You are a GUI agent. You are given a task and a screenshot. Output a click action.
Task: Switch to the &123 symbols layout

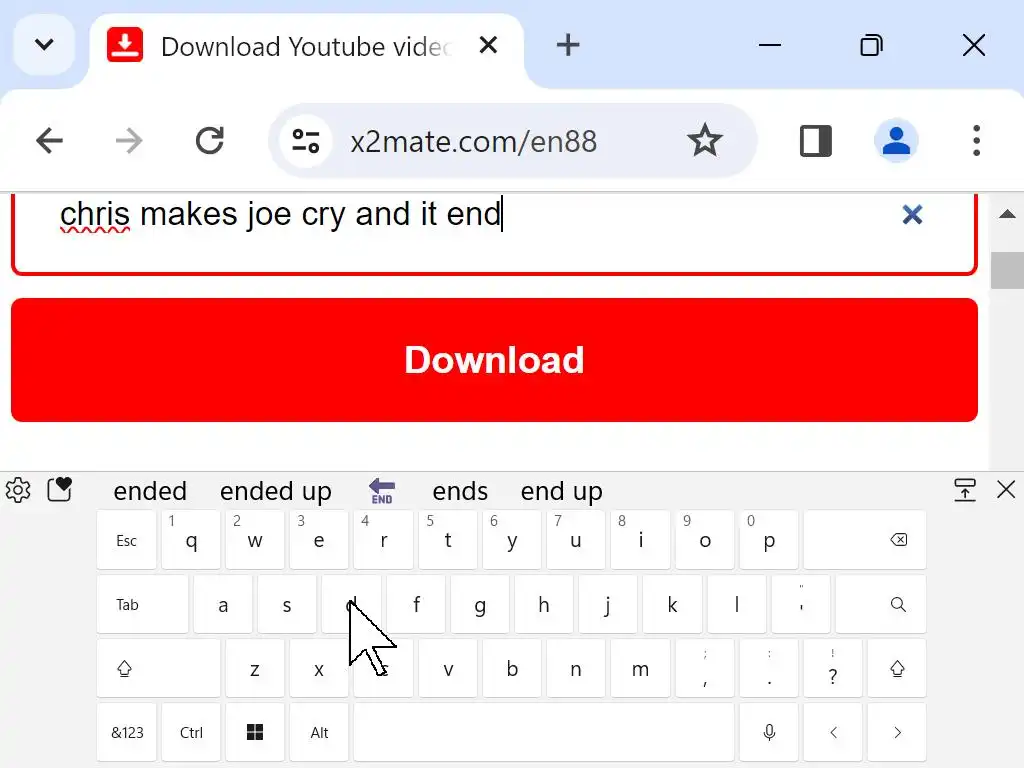127,733
